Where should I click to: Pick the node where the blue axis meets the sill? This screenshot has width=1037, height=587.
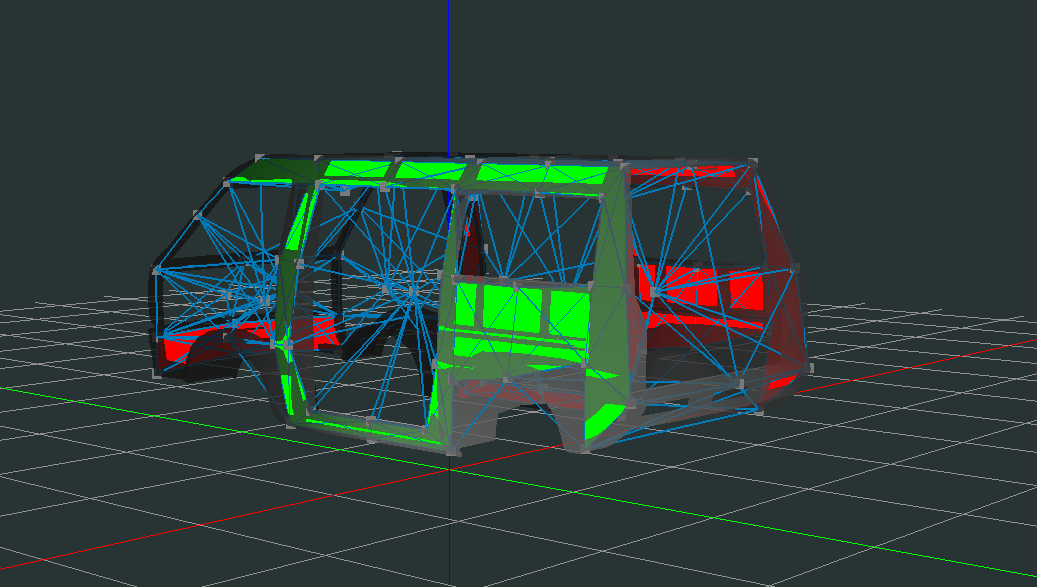(451, 453)
